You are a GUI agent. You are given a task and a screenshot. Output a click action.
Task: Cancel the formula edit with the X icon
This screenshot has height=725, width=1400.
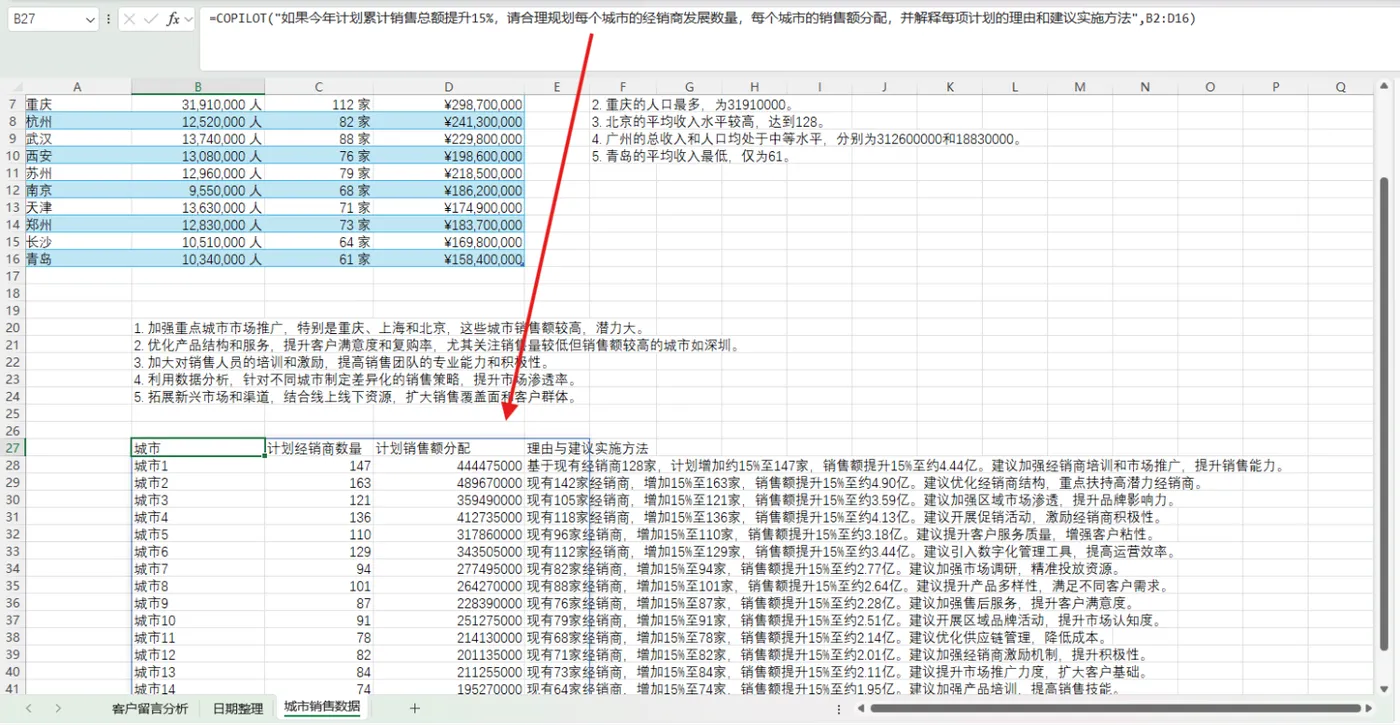129,19
